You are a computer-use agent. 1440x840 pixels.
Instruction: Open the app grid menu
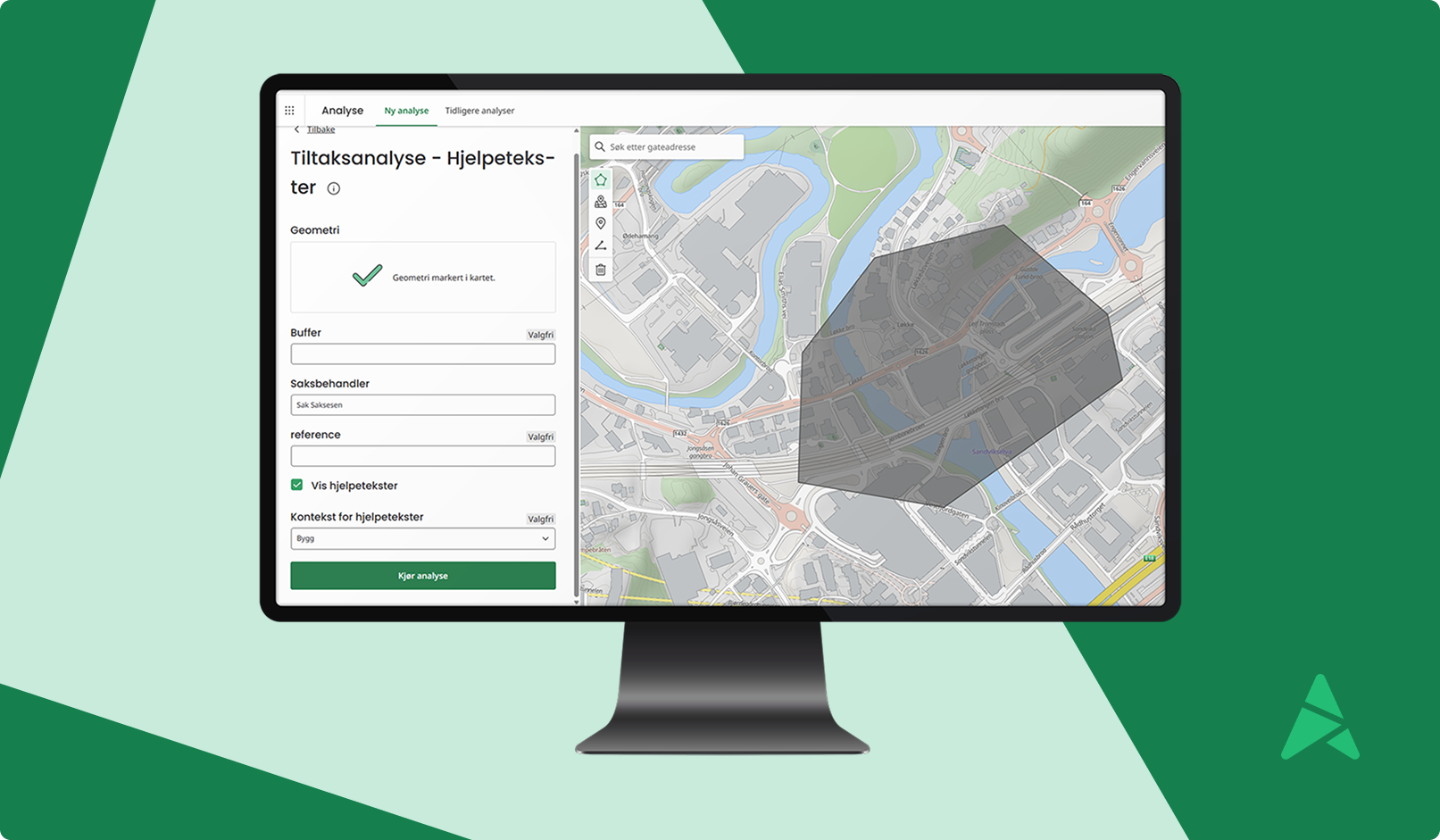tap(289, 111)
